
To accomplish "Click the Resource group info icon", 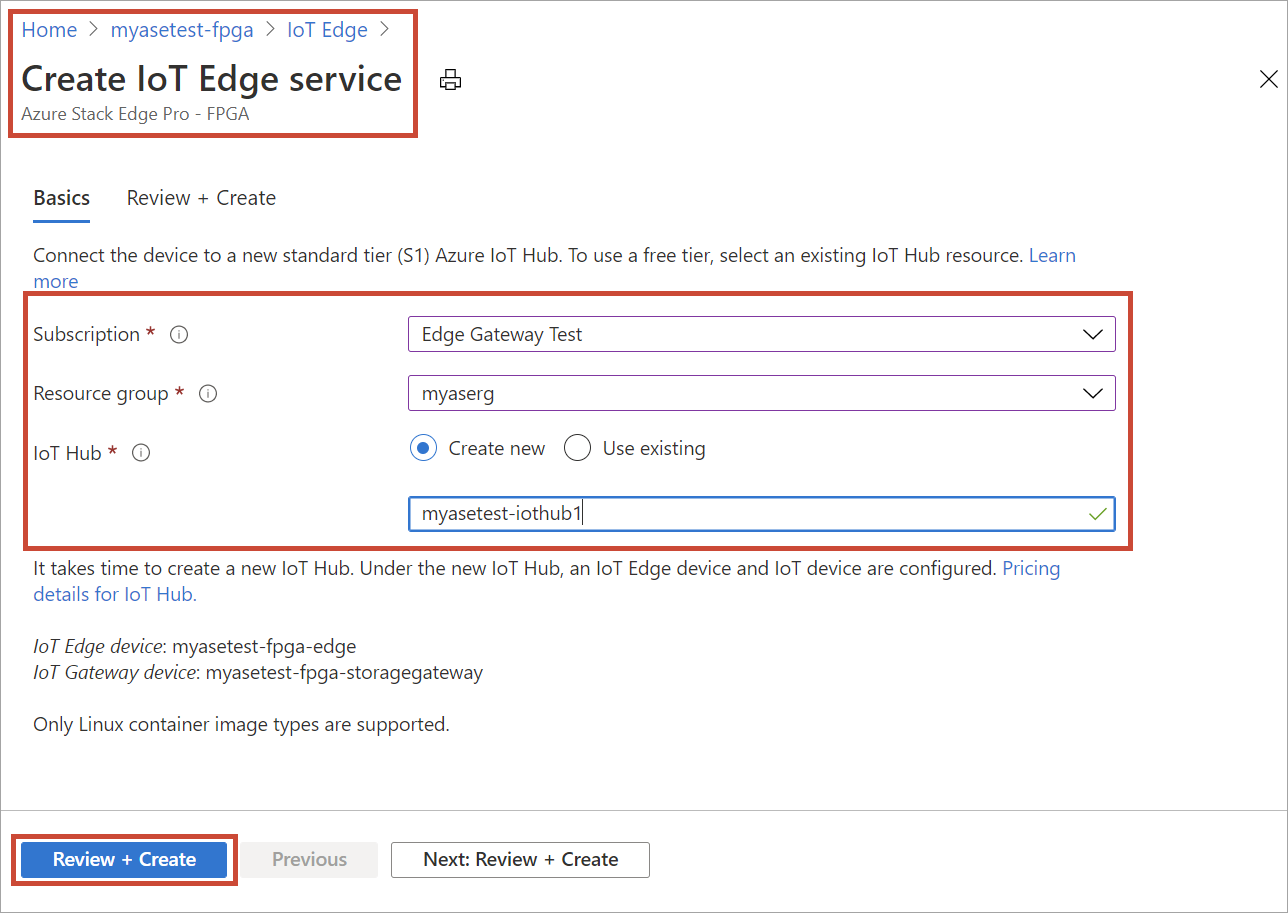I will pos(208,394).
